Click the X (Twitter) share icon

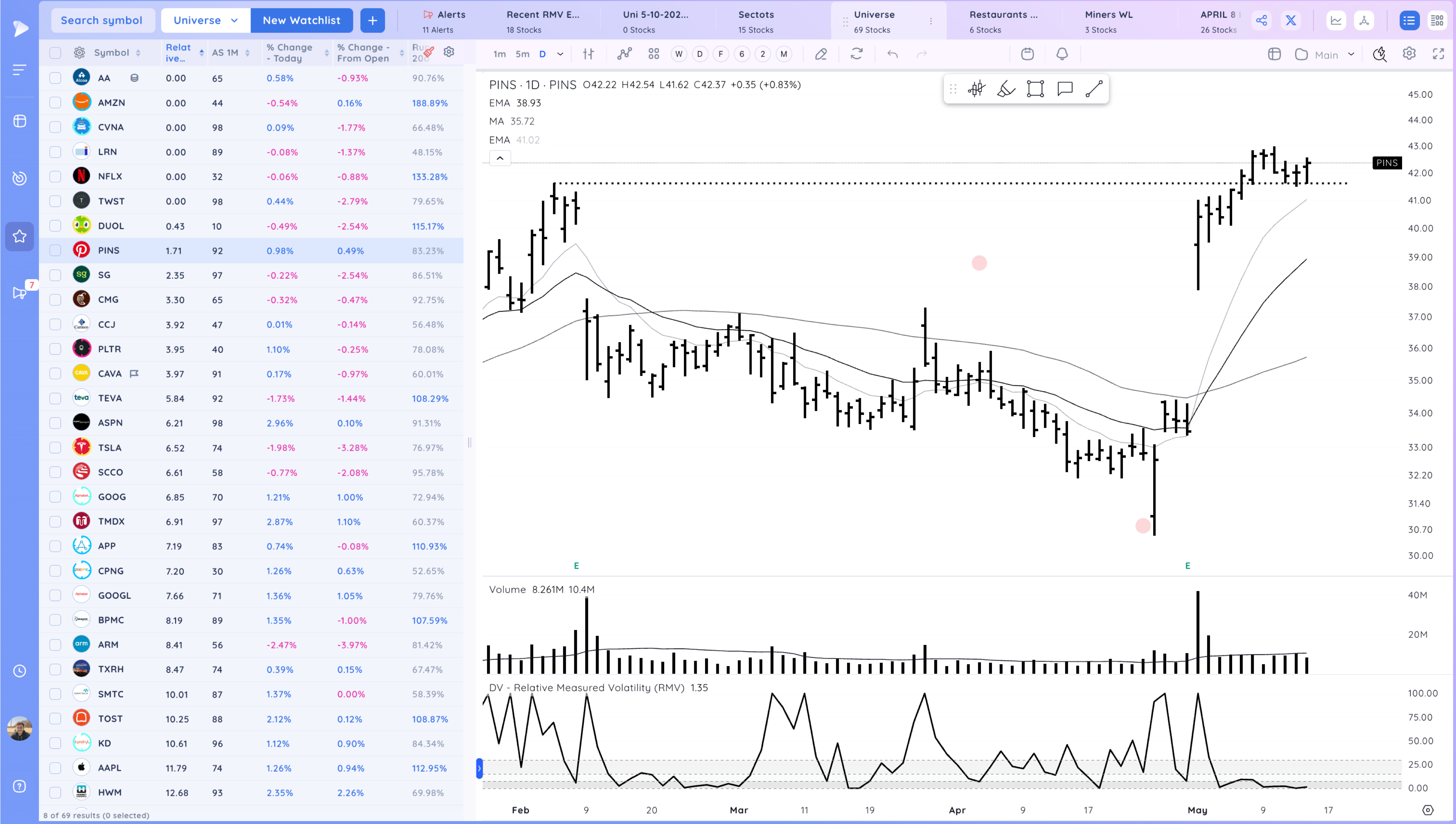pyautogui.click(x=1291, y=21)
